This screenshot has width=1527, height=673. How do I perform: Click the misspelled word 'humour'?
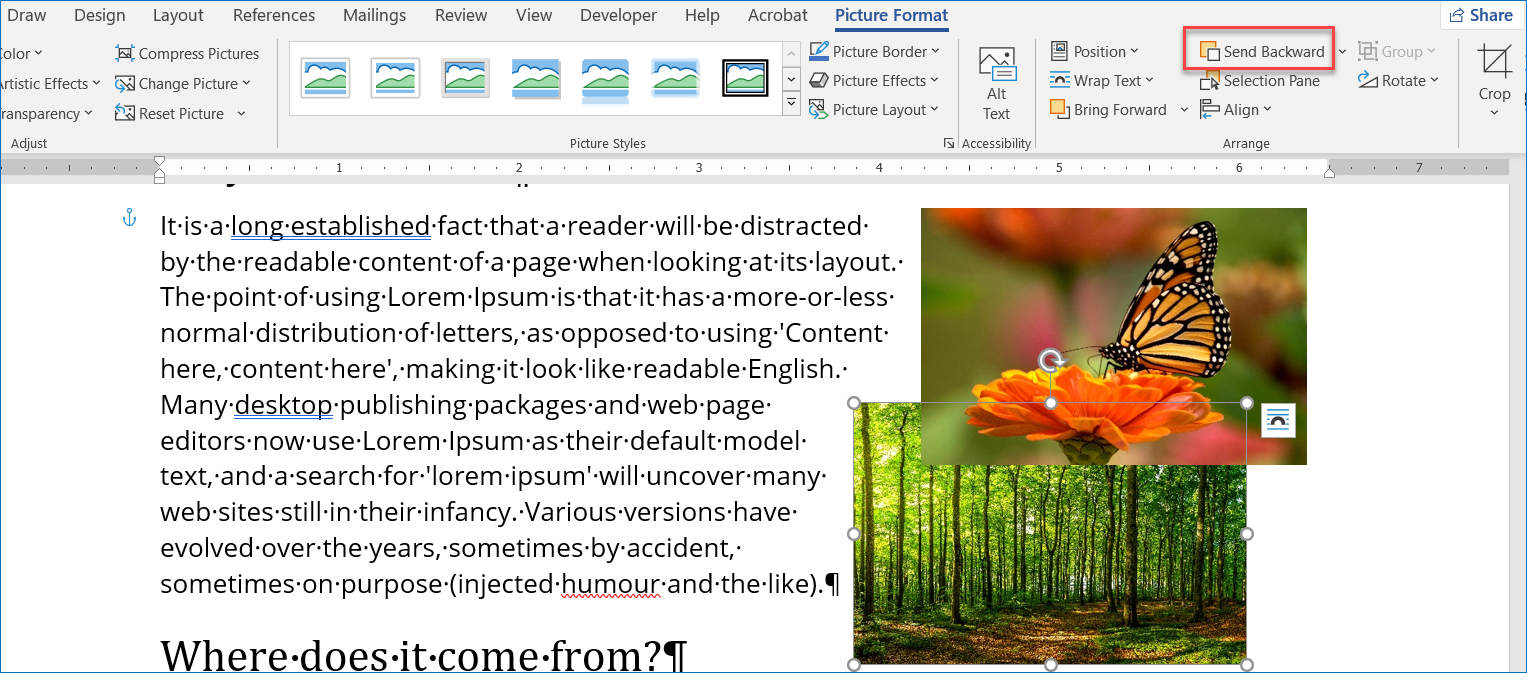coord(611,584)
